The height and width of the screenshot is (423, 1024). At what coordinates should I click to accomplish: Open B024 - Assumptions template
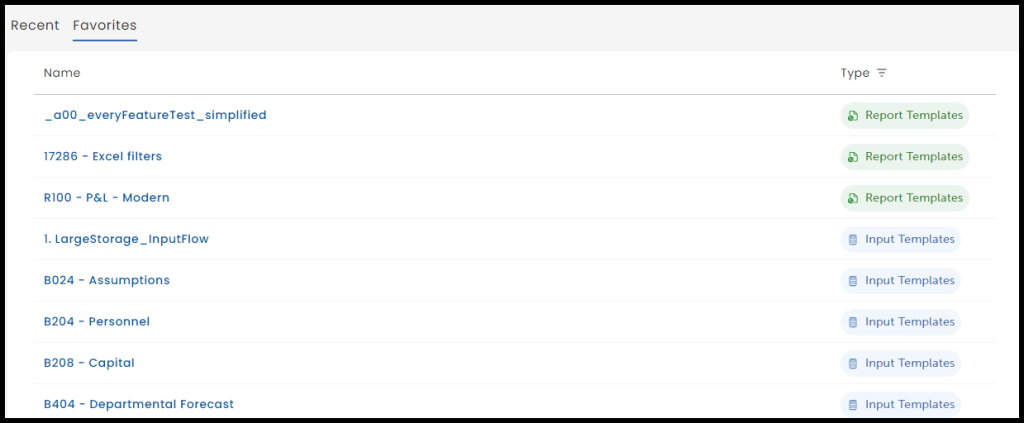coord(107,280)
